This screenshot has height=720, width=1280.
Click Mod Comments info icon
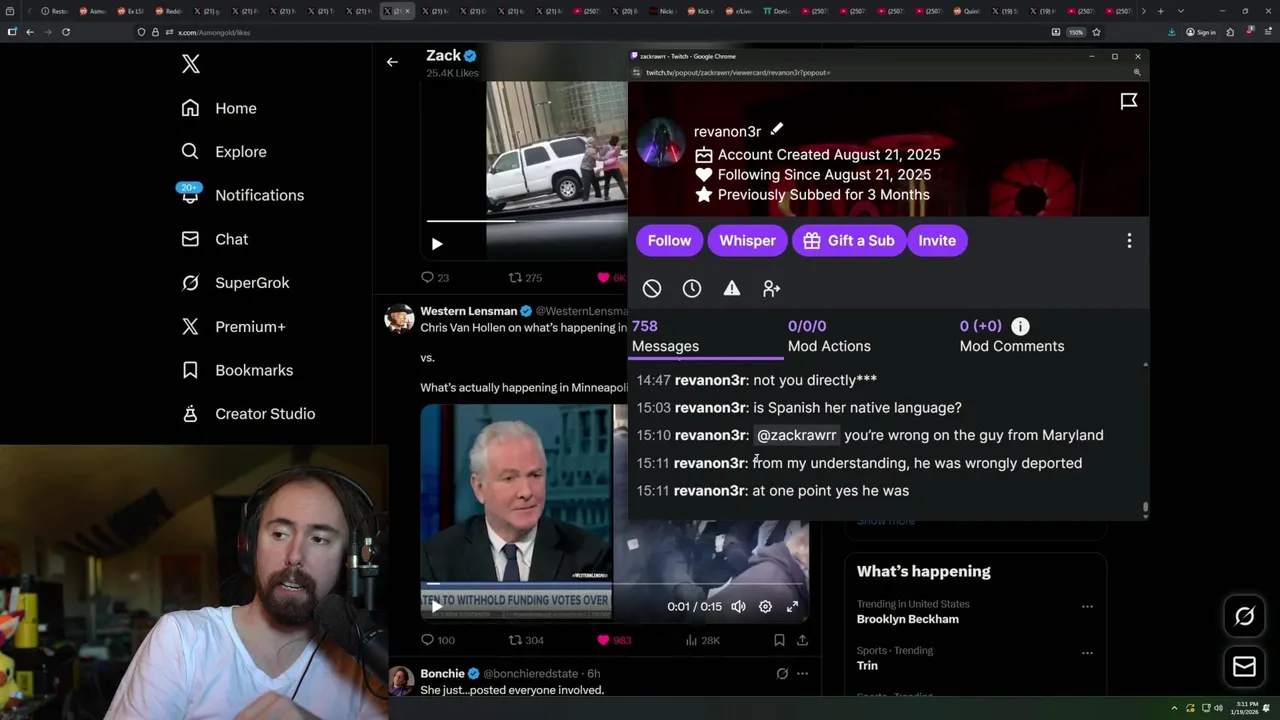pyautogui.click(x=1020, y=326)
